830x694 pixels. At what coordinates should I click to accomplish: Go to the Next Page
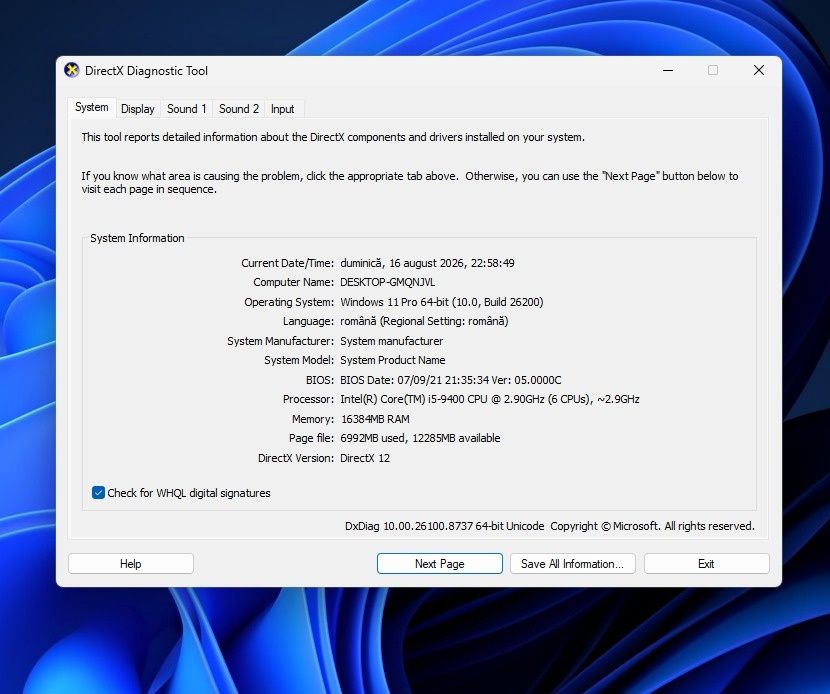tap(440, 564)
